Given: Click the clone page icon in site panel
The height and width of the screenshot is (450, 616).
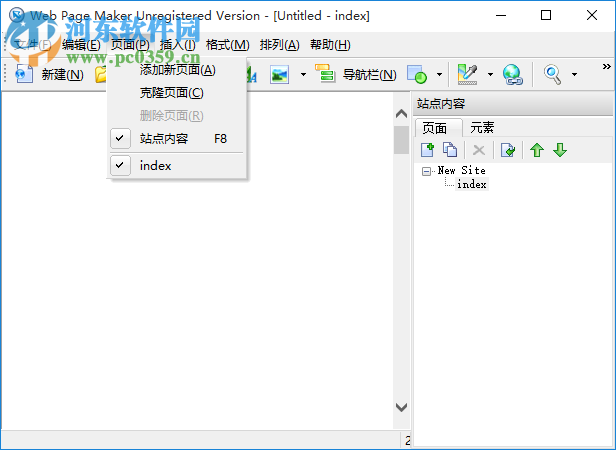Looking at the screenshot, I should pos(450,150).
